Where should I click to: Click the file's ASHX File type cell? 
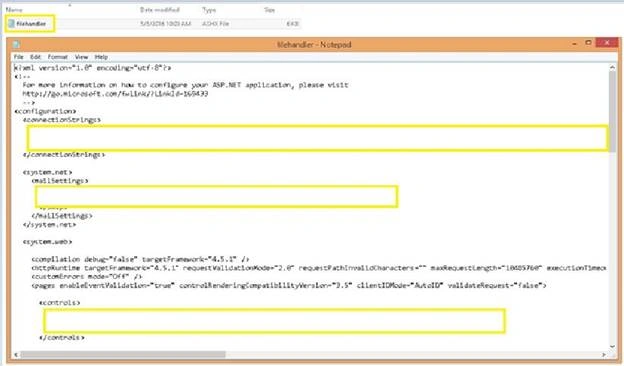click(x=215, y=24)
